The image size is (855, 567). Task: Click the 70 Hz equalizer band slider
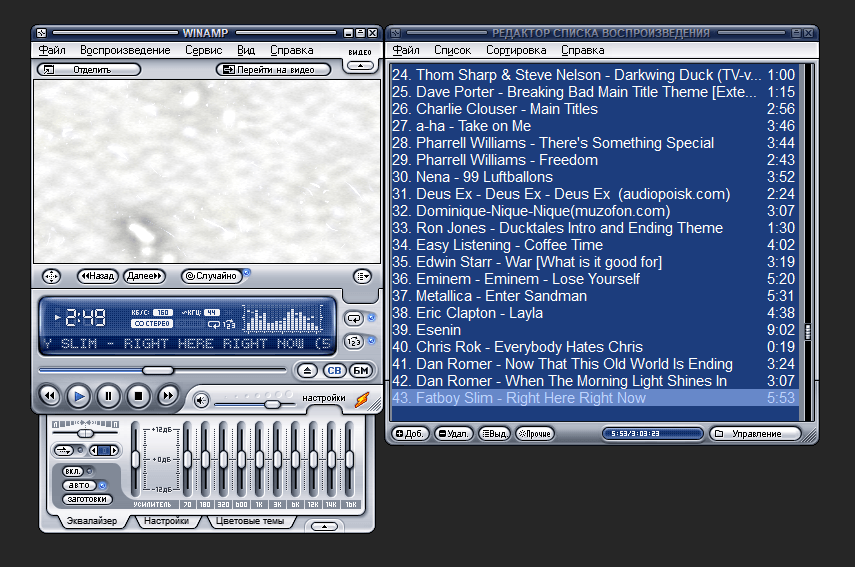(188, 459)
